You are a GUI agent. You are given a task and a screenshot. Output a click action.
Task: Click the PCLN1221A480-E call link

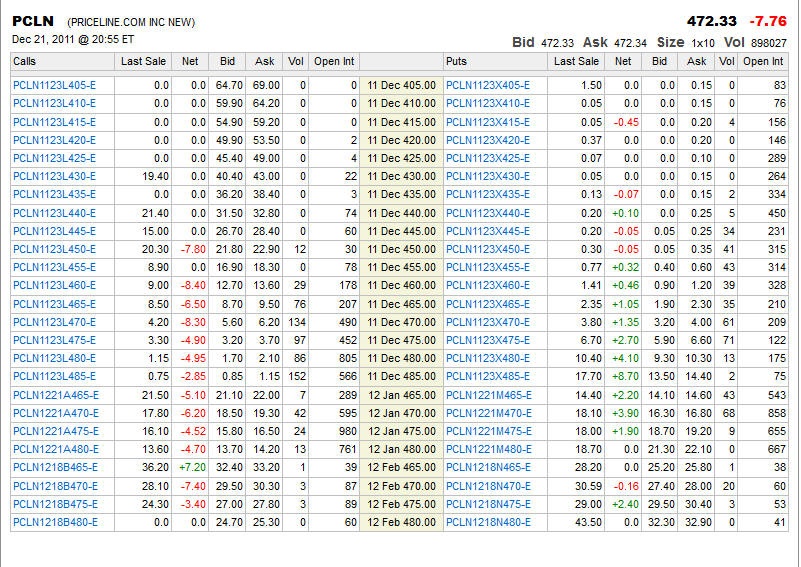pyautogui.click(x=54, y=449)
